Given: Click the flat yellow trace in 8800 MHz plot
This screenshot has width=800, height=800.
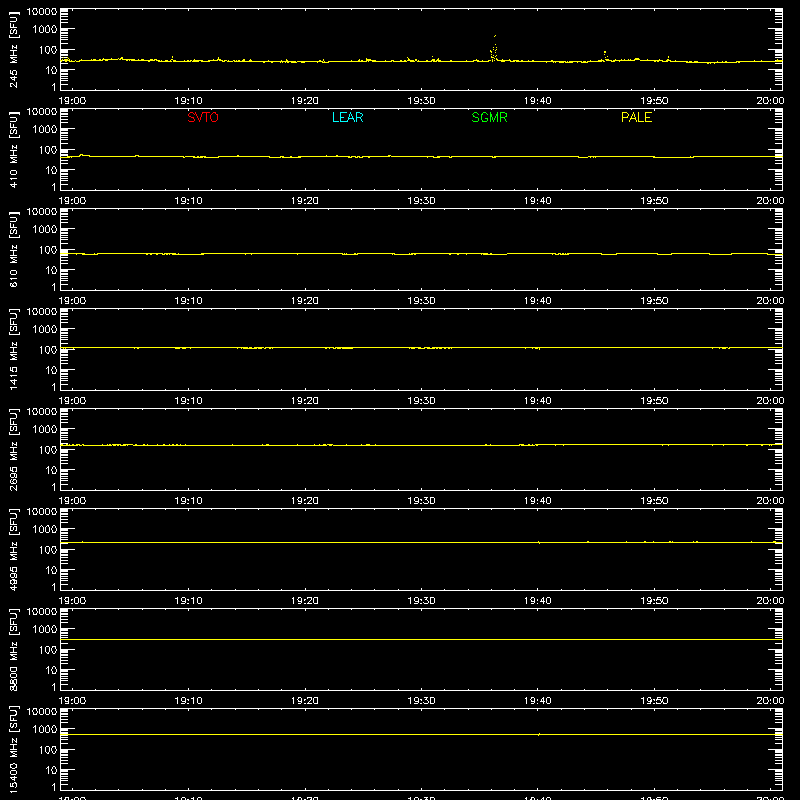Looking at the screenshot, I should pos(421,639).
